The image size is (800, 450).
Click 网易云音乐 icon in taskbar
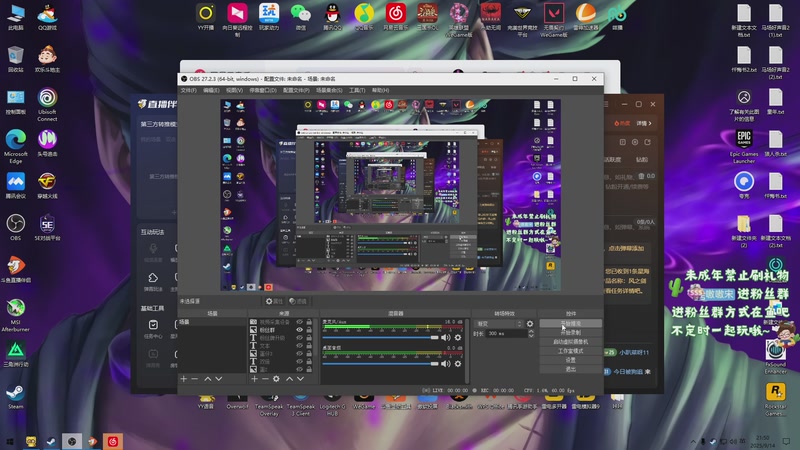click(x=113, y=441)
